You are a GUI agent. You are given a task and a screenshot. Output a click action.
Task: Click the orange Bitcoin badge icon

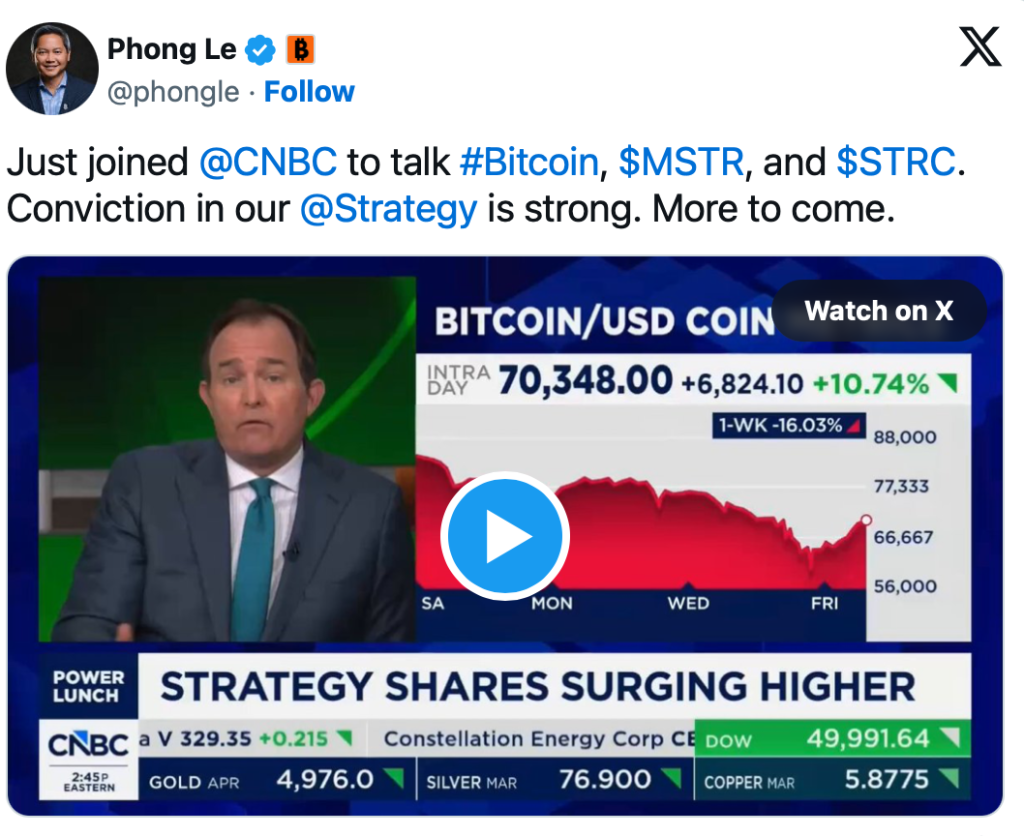pyautogui.click(x=300, y=48)
